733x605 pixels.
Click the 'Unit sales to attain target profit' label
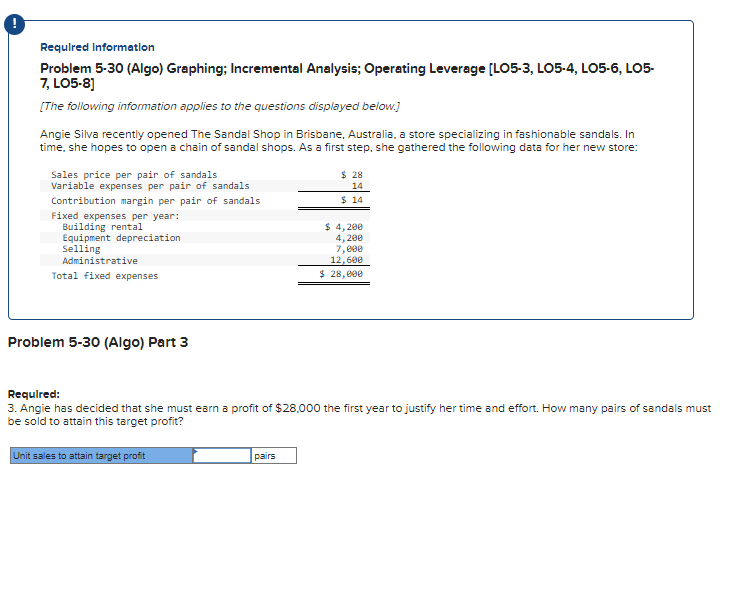101,456
